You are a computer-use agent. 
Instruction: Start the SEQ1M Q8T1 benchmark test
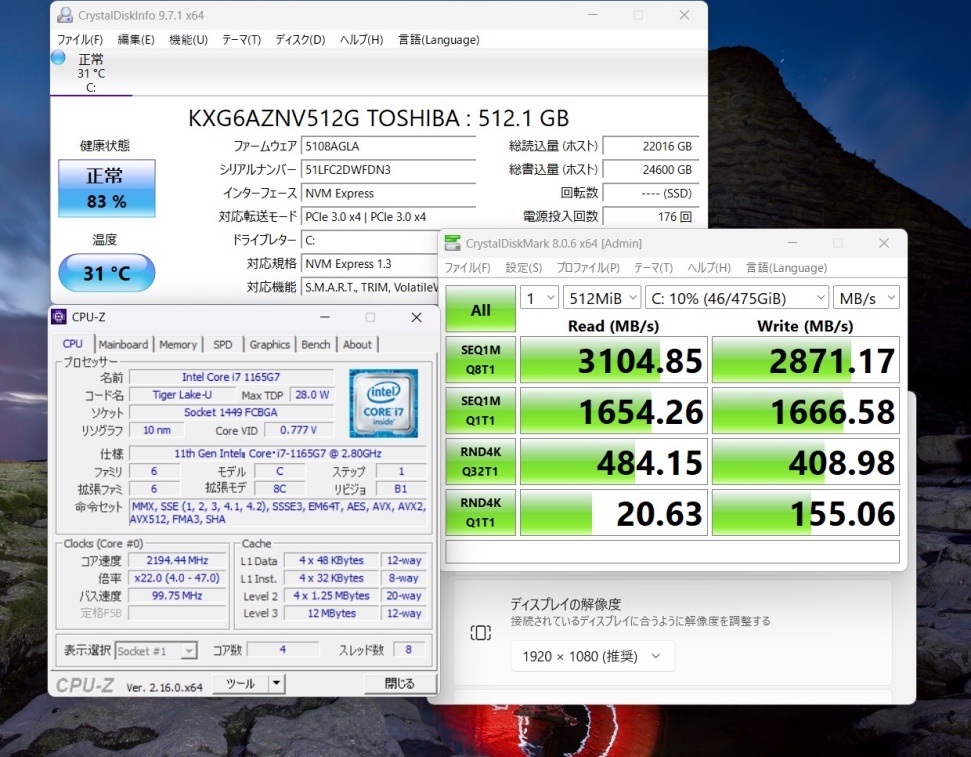(x=479, y=360)
